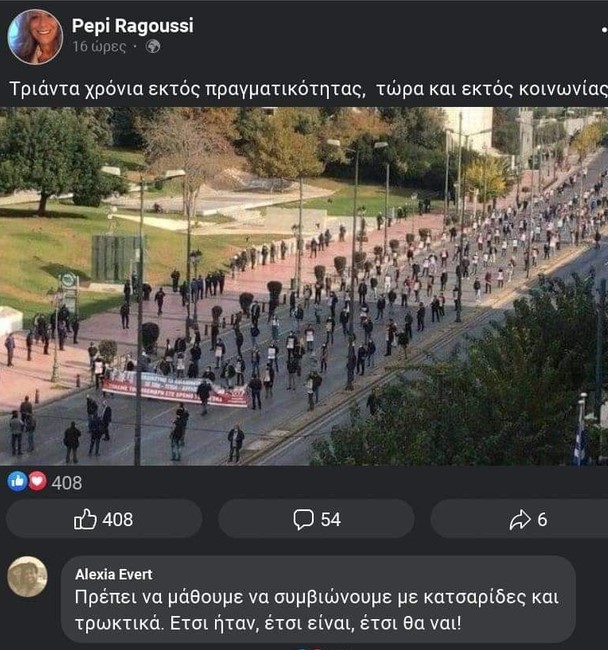Click the banner held in the photo
Viewport: 608px width, 650px height.
tap(175, 390)
